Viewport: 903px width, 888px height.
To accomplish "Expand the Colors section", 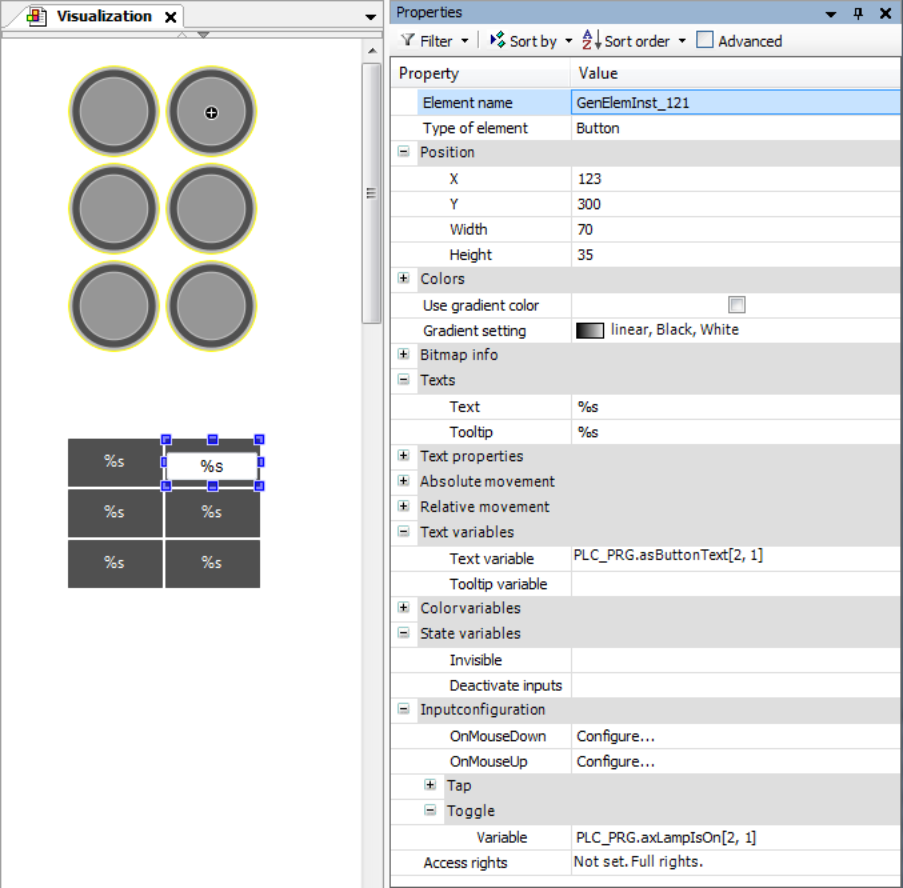I will point(403,279).
